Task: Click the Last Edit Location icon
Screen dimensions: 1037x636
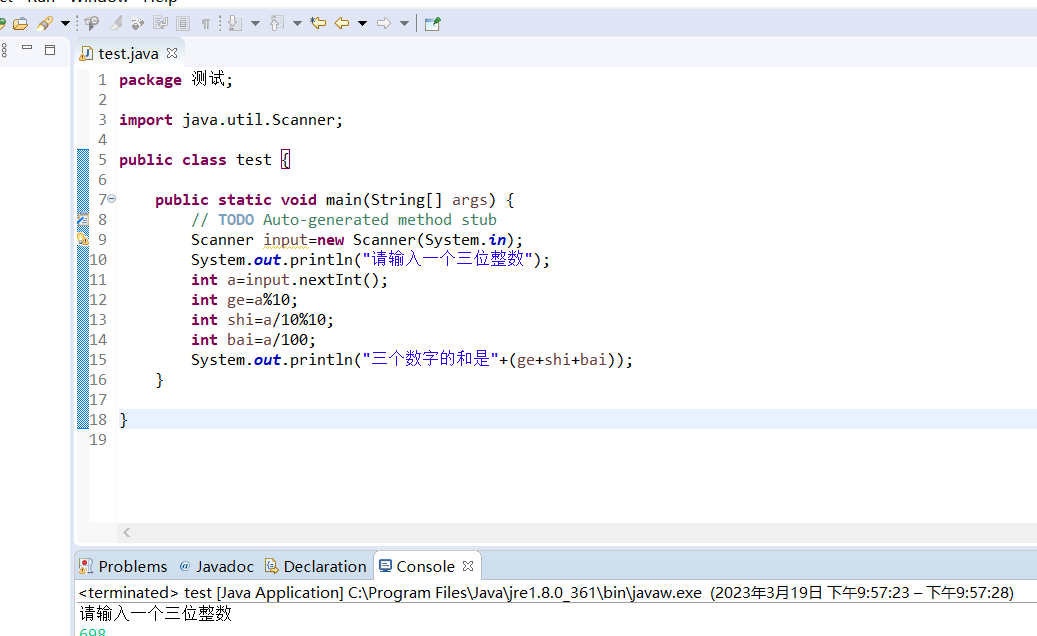Action: click(319, 24)
